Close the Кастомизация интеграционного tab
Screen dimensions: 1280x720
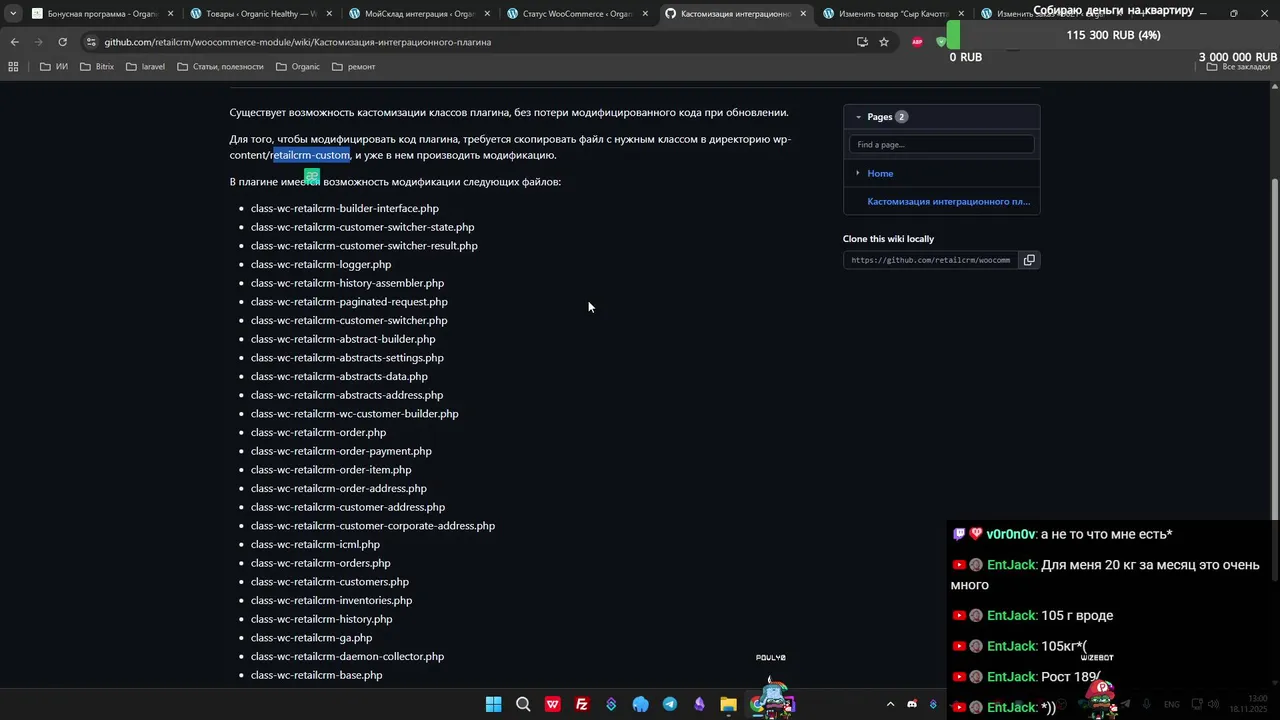(803, 14)
